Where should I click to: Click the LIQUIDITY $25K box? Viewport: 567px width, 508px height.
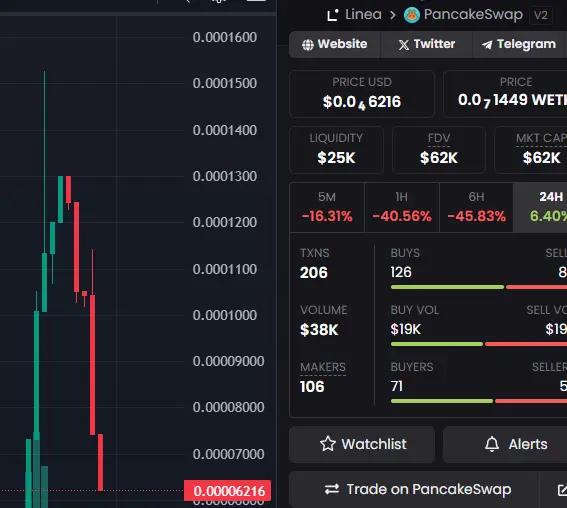tap(336, 150)
